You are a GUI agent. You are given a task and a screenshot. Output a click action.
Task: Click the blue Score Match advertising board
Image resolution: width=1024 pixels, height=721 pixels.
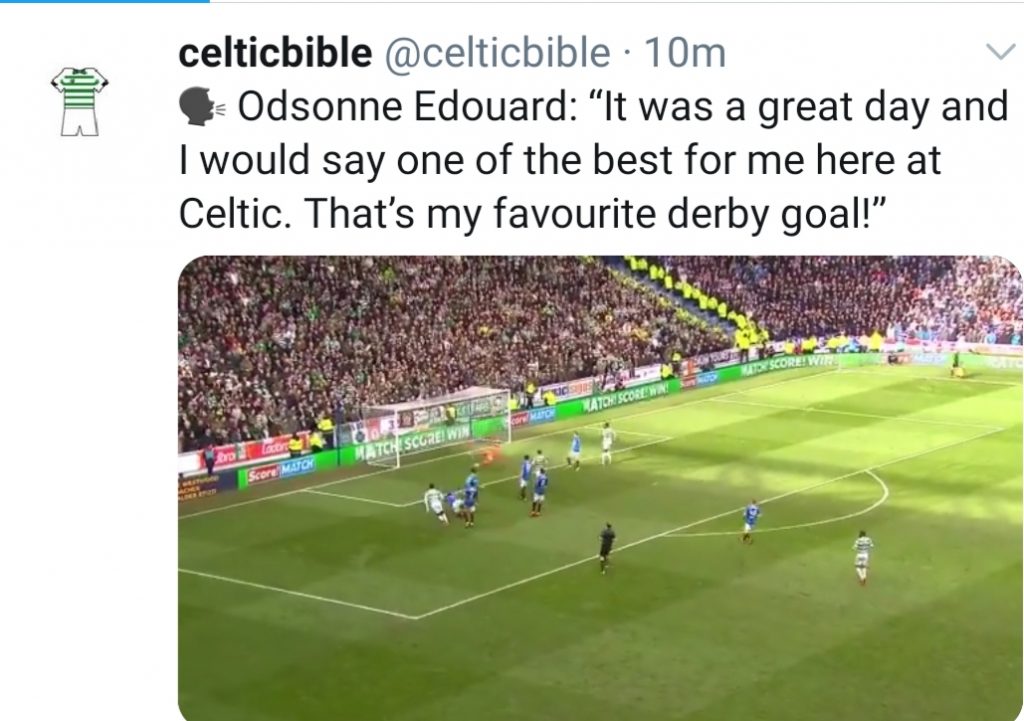click(x=281, y=470)
